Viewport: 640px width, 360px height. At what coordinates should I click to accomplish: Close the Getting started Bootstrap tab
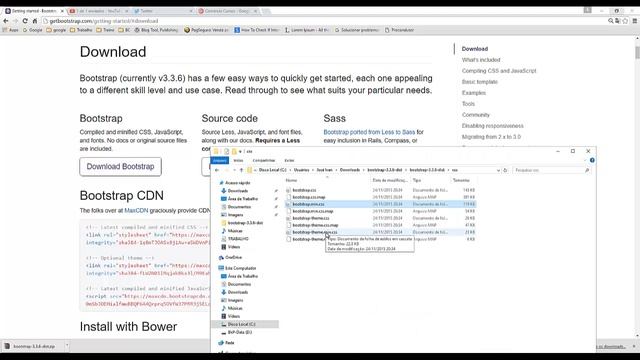pos(62,11)
